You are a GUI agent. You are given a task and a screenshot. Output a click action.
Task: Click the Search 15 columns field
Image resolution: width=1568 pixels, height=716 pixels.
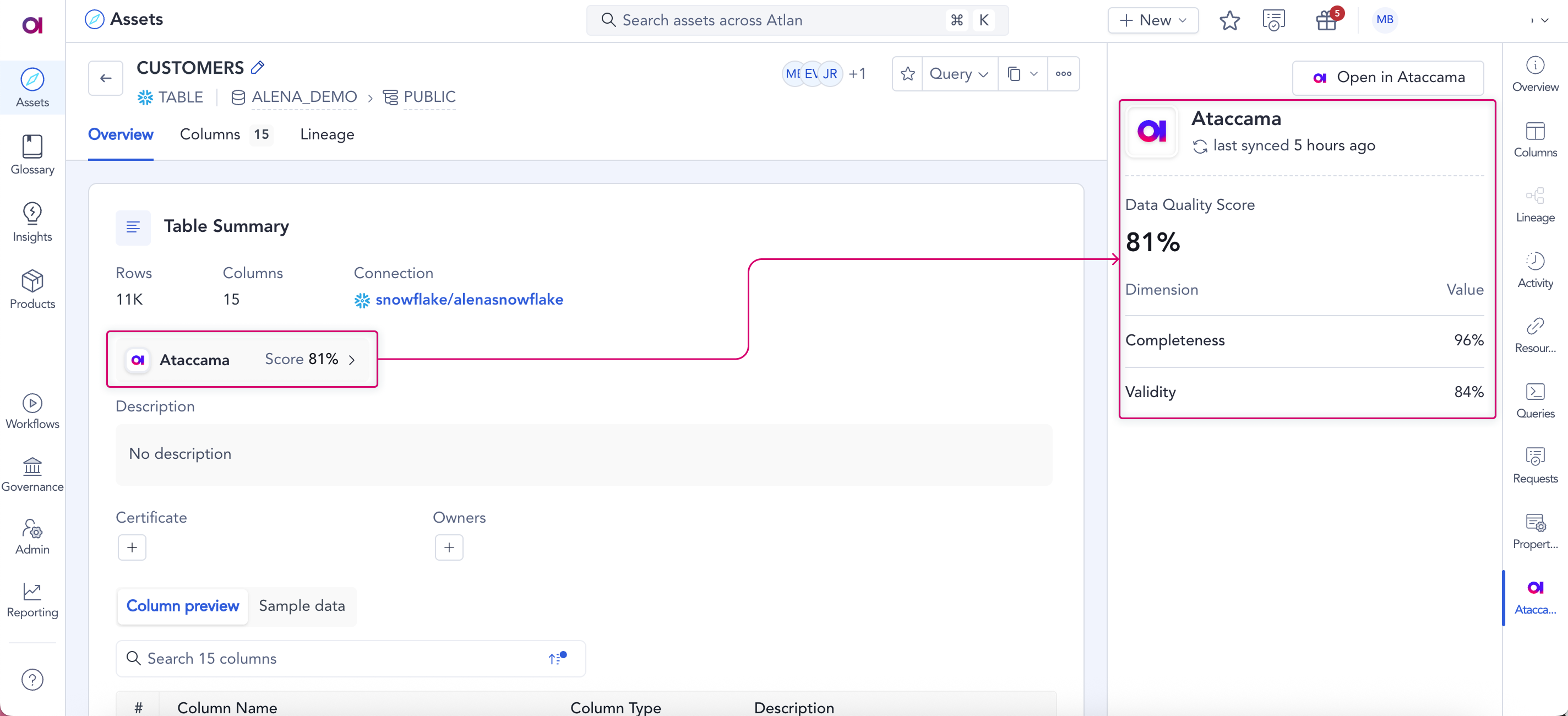341,658
